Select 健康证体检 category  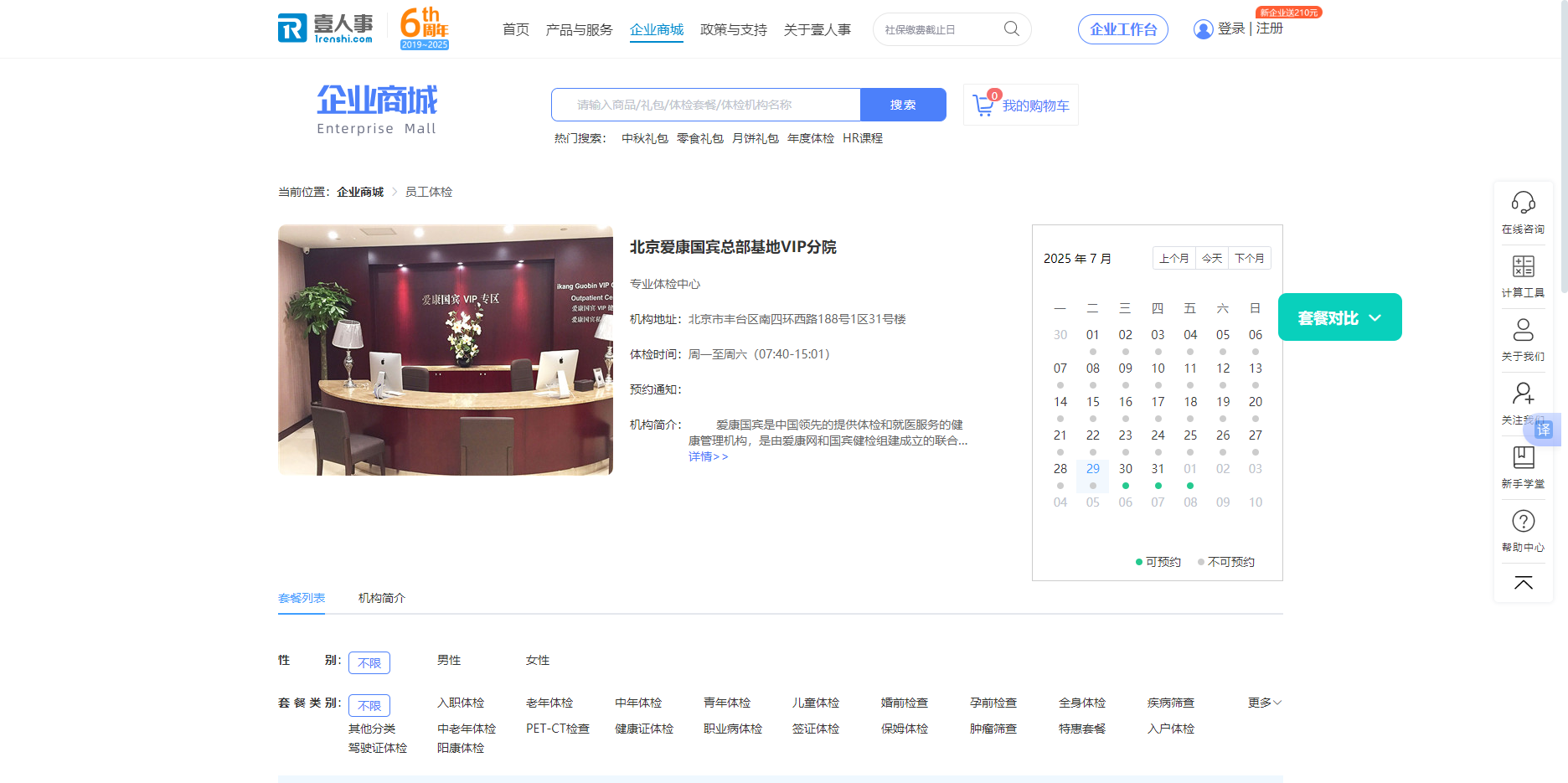[x=644, y=729]
